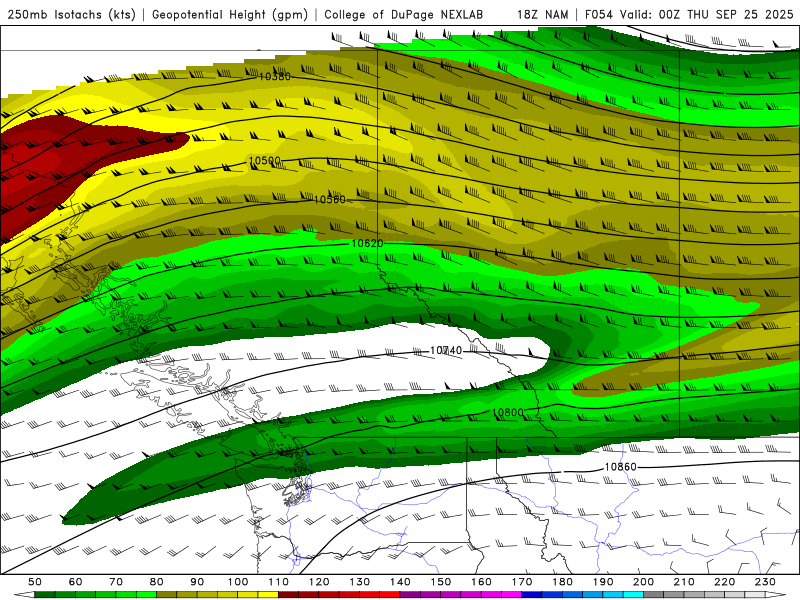800x600 pixels.
Task: Click the cyan swatch in the legend bar
Action: [x=633, y=595]
